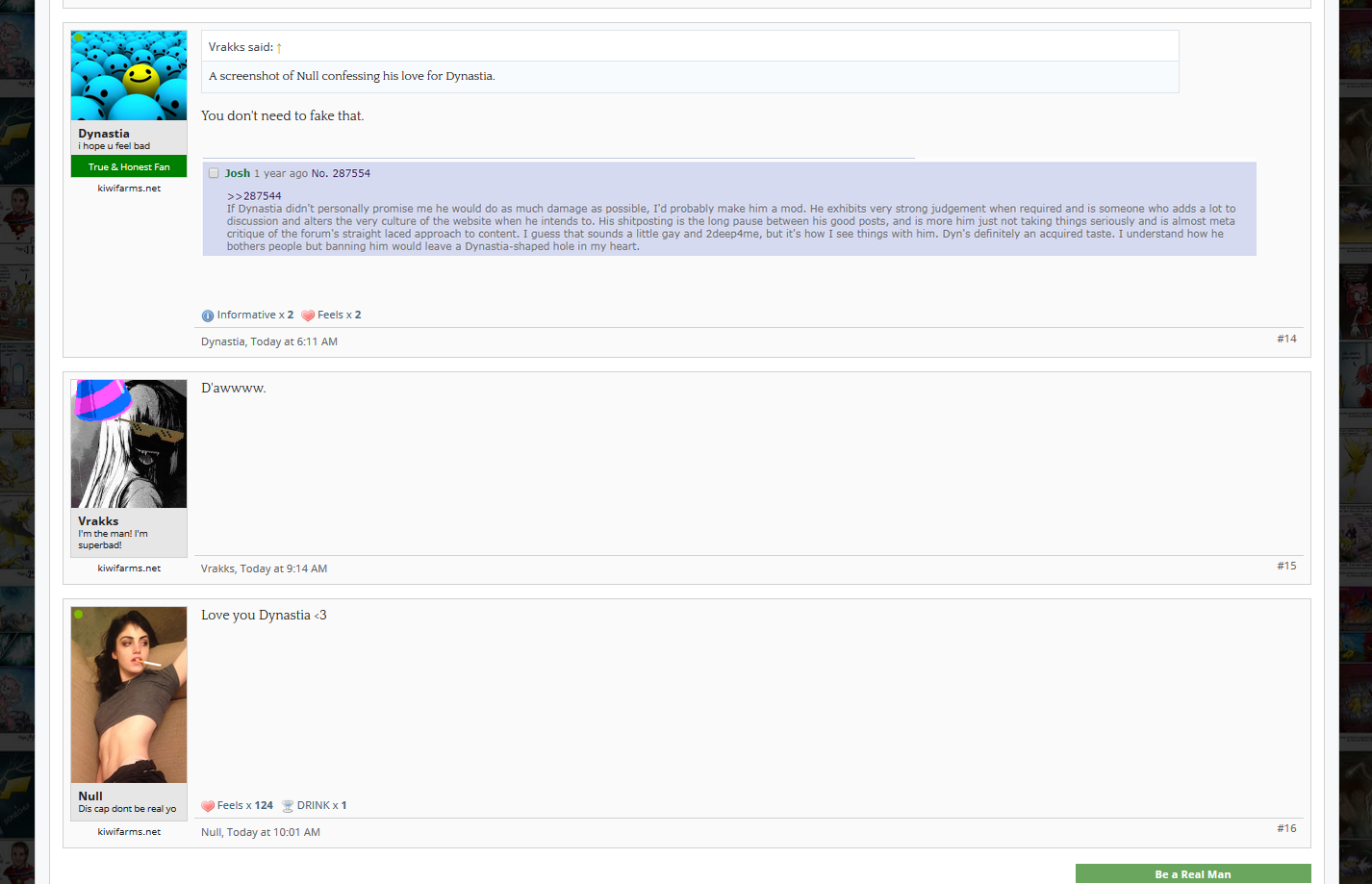1372x884 pixels.
Task: Click the Feels heart icon on Null's post
Action: coord(208,806)
